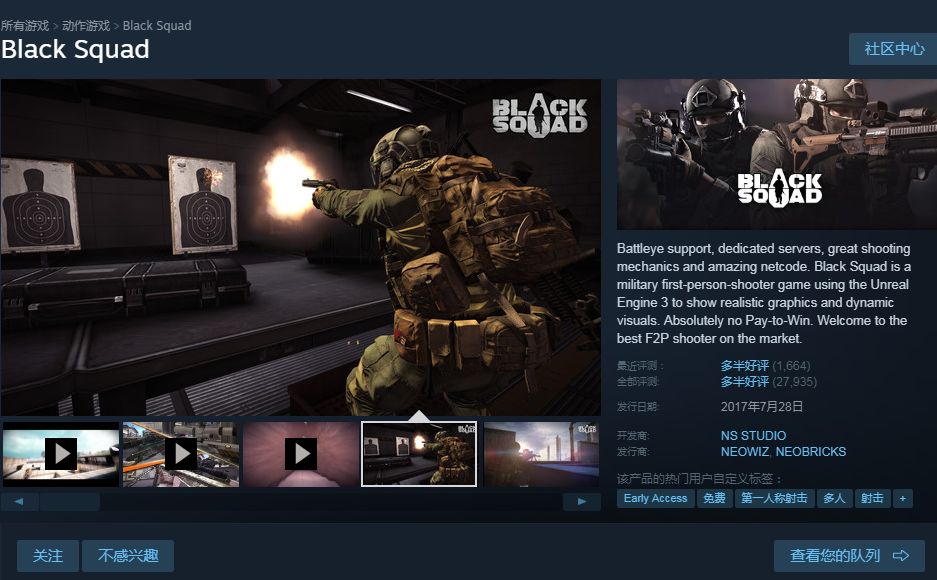The image size is (937, 580).
Task: Select the shooting range screenshot thumbnail
Action: [x=419, y=454]
